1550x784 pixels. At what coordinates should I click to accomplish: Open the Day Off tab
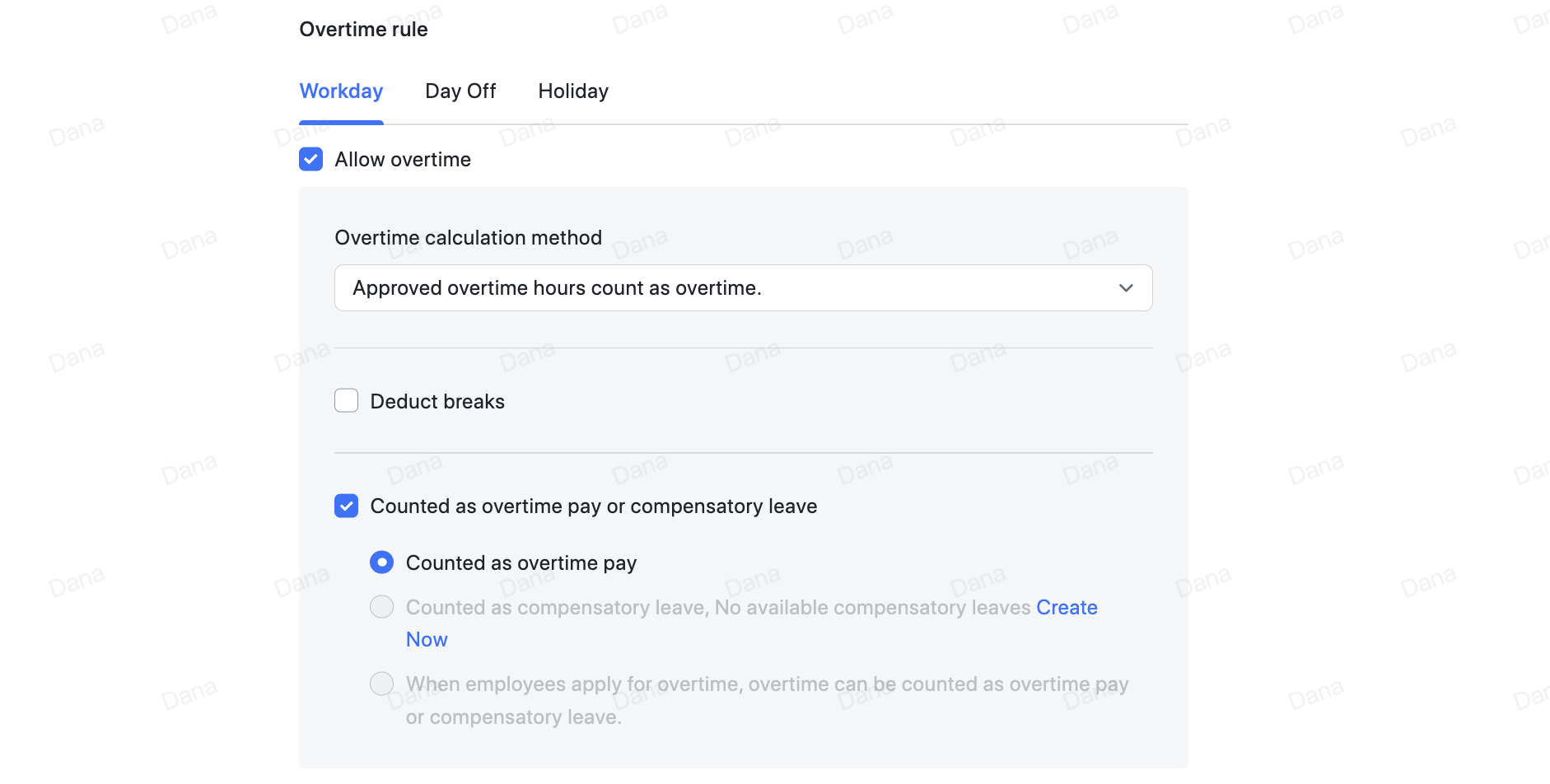coord(460,91)
